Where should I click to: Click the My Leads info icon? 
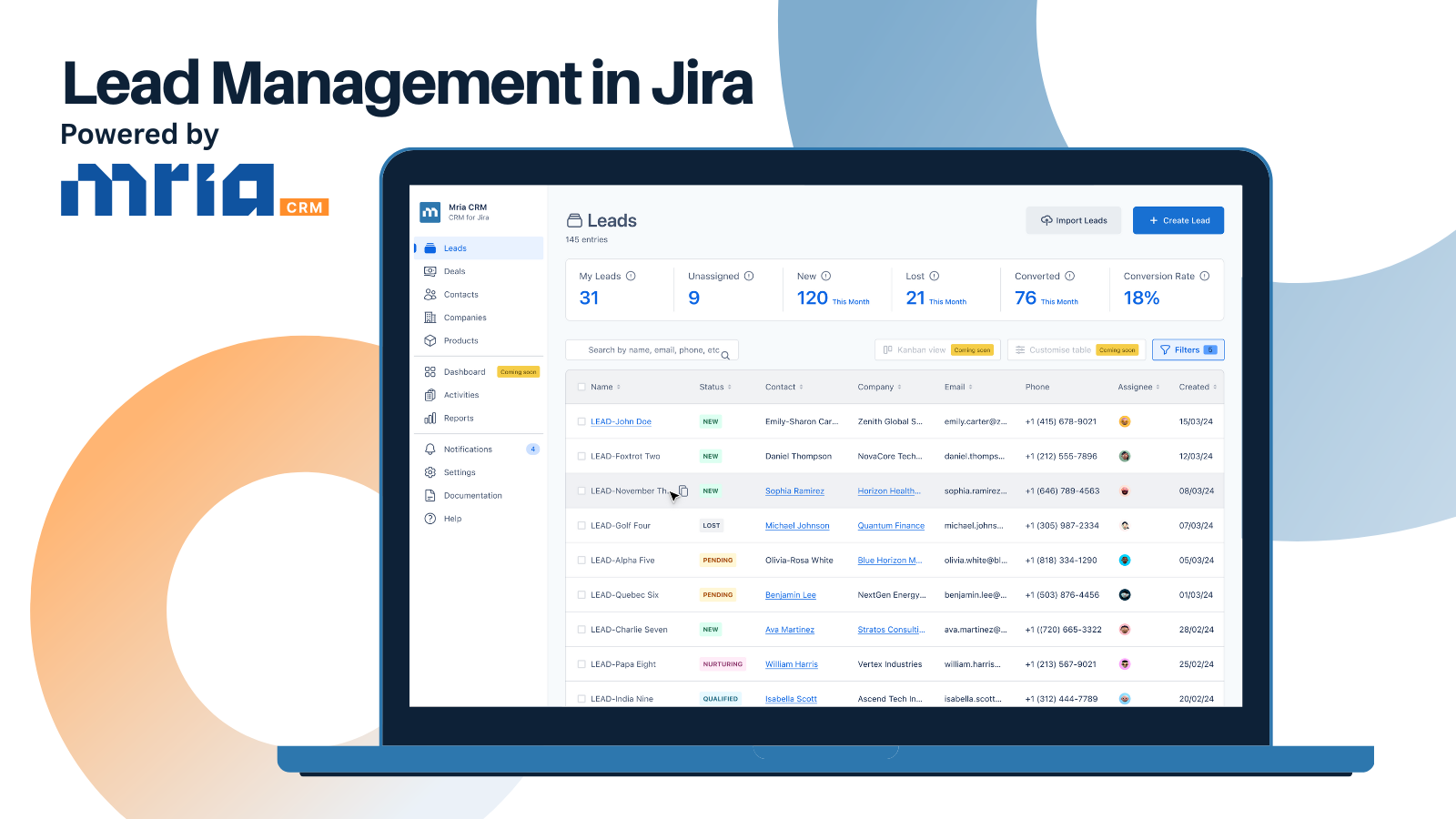tap(631, 276)
